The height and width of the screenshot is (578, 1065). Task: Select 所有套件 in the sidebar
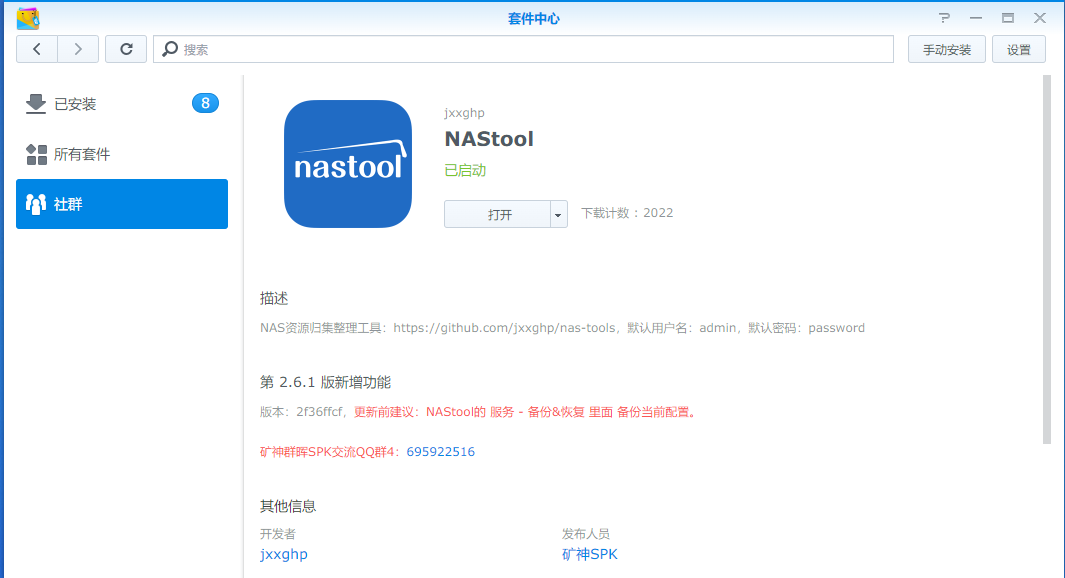tap(82, 154)
